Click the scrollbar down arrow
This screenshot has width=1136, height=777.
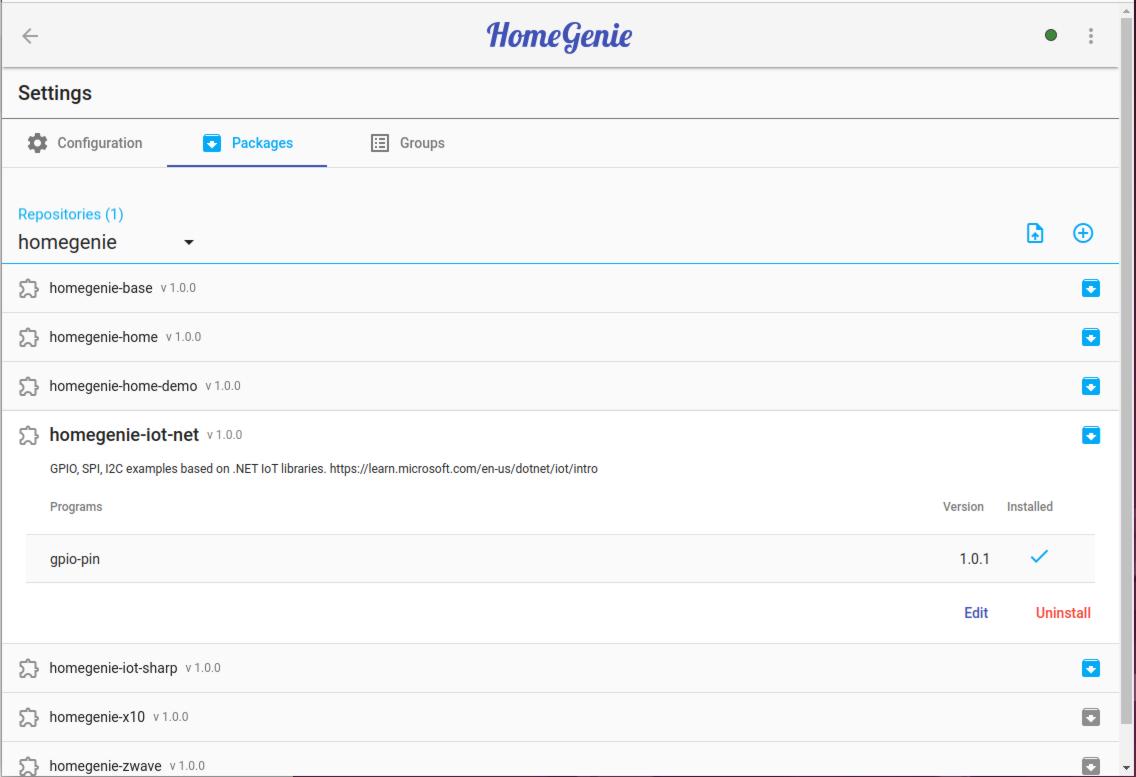1127,768
